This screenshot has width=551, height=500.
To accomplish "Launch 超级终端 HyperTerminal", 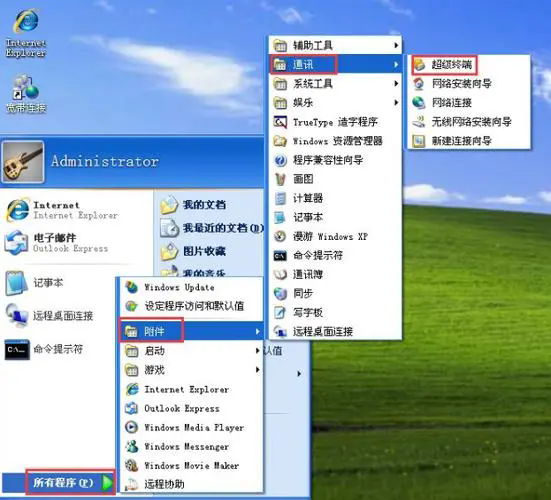I will [x=469, y=64].
